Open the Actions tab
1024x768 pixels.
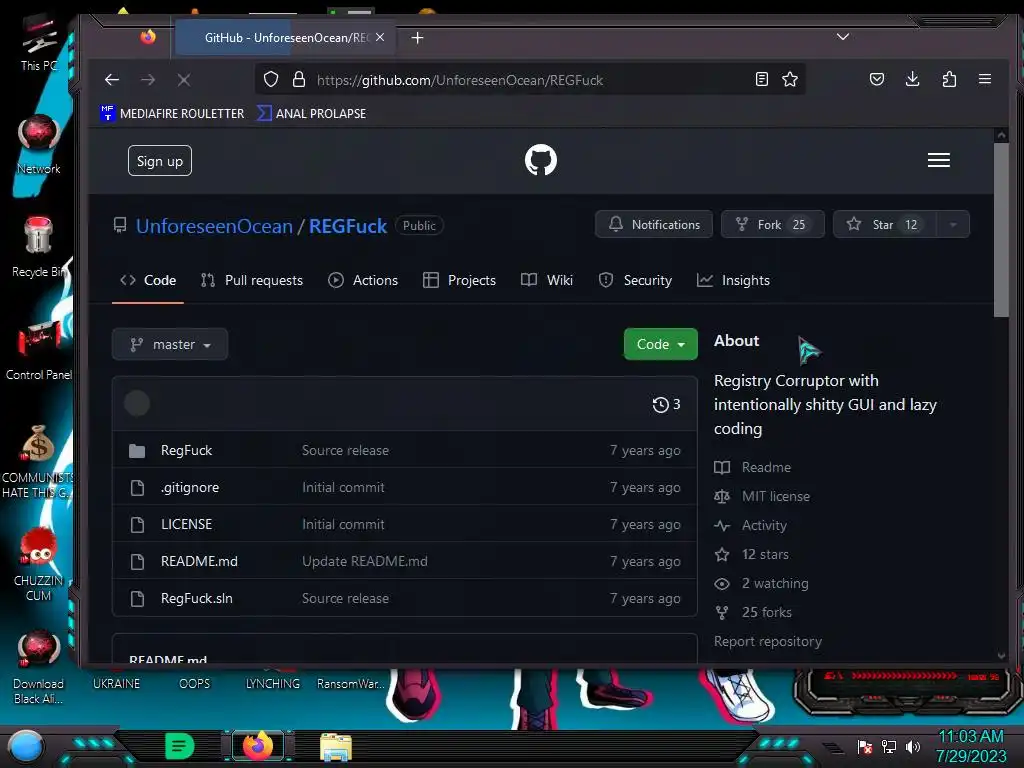pos(363,280)
